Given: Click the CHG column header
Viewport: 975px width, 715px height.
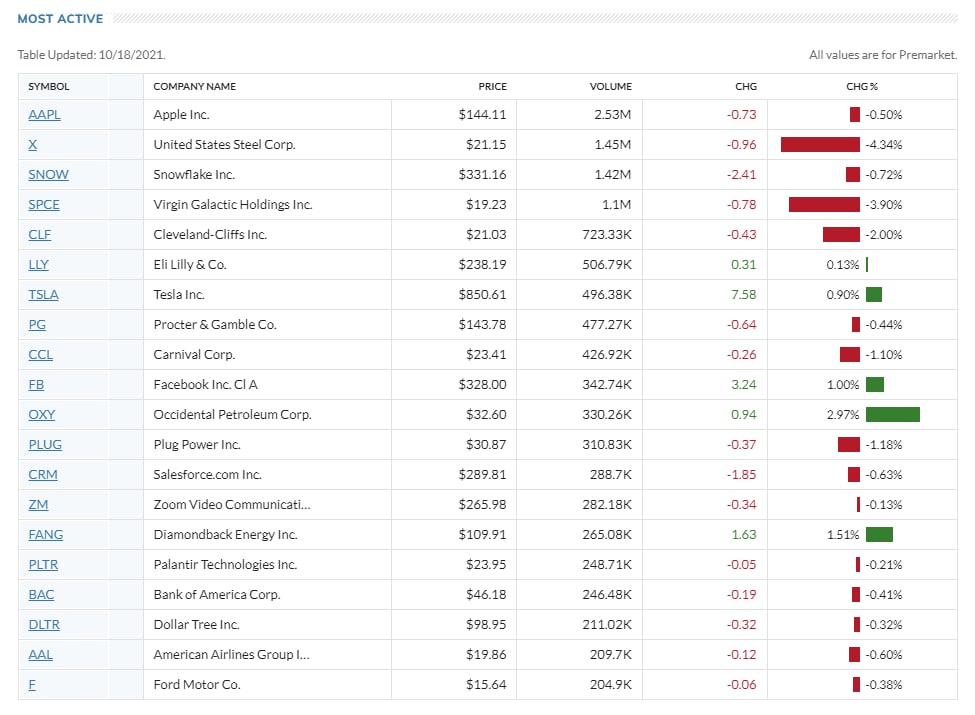Looking at the screenshot, I should click(746, 86).
